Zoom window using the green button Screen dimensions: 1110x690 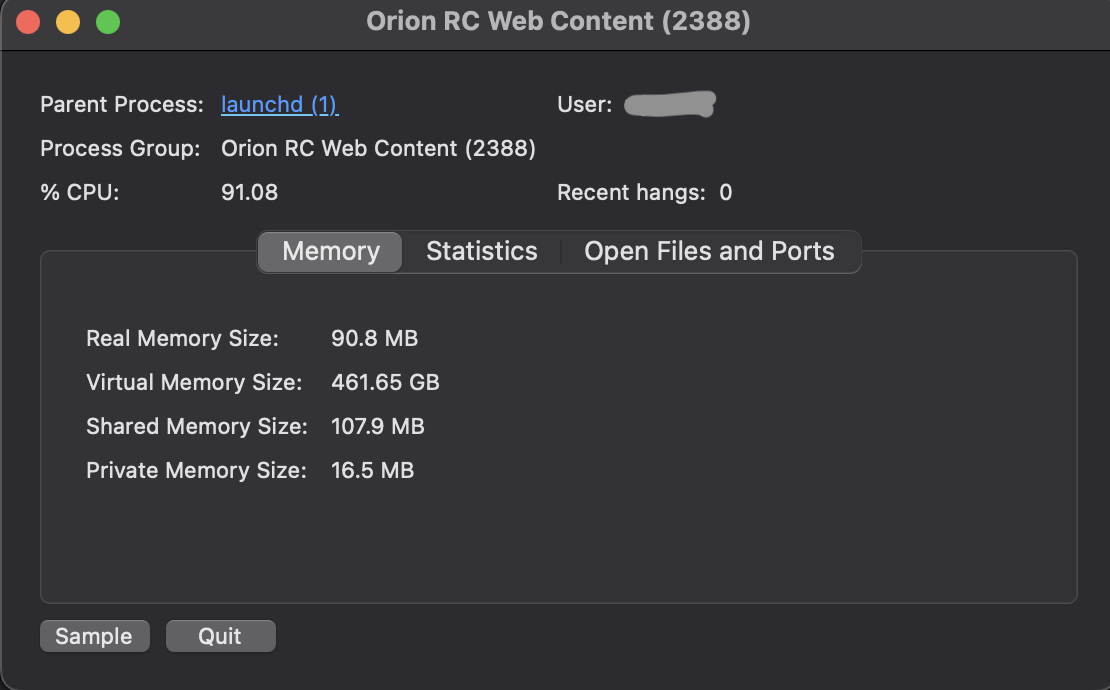(108, 22)
